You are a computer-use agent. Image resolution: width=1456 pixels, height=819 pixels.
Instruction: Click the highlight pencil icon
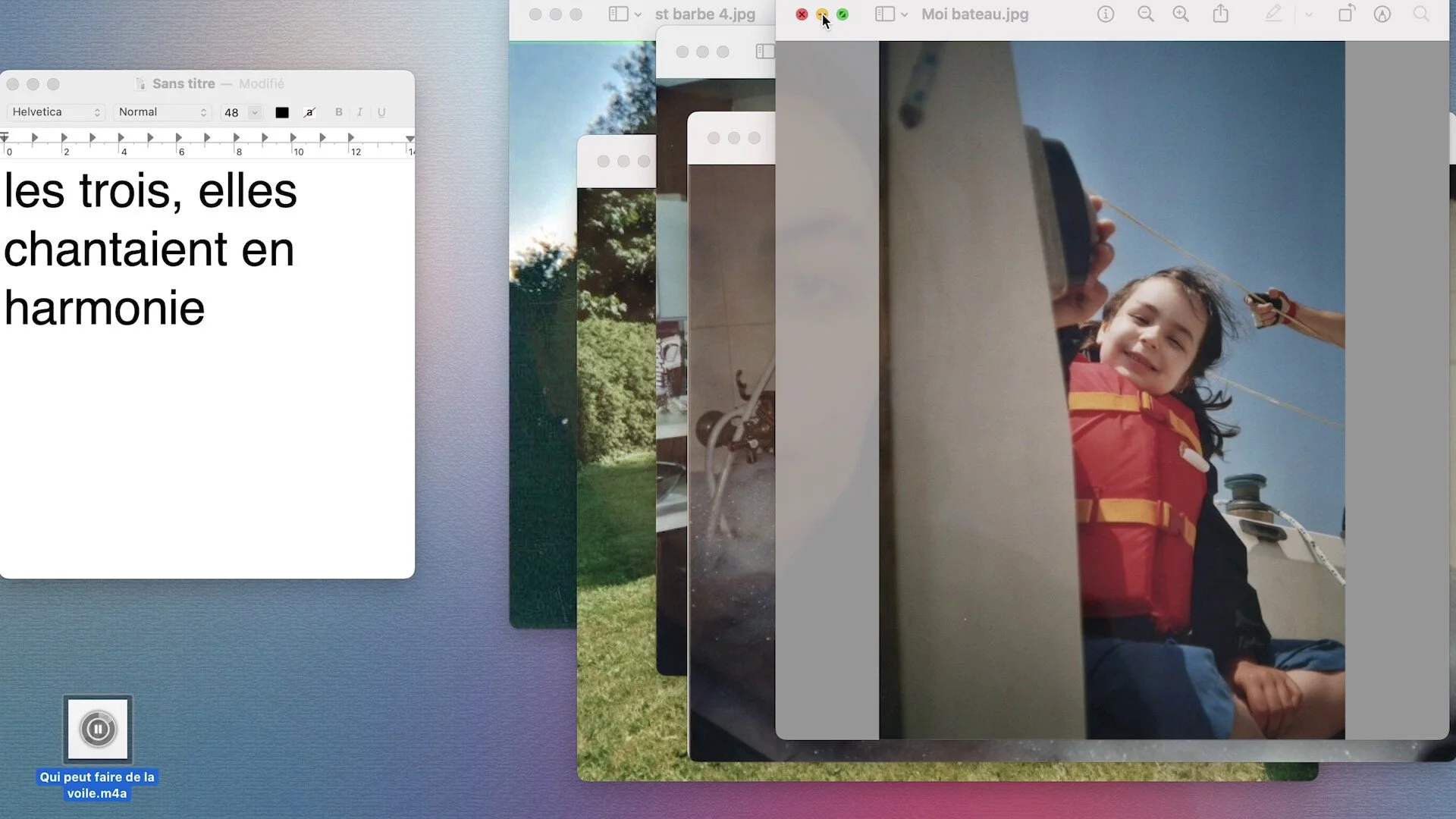1273,14
